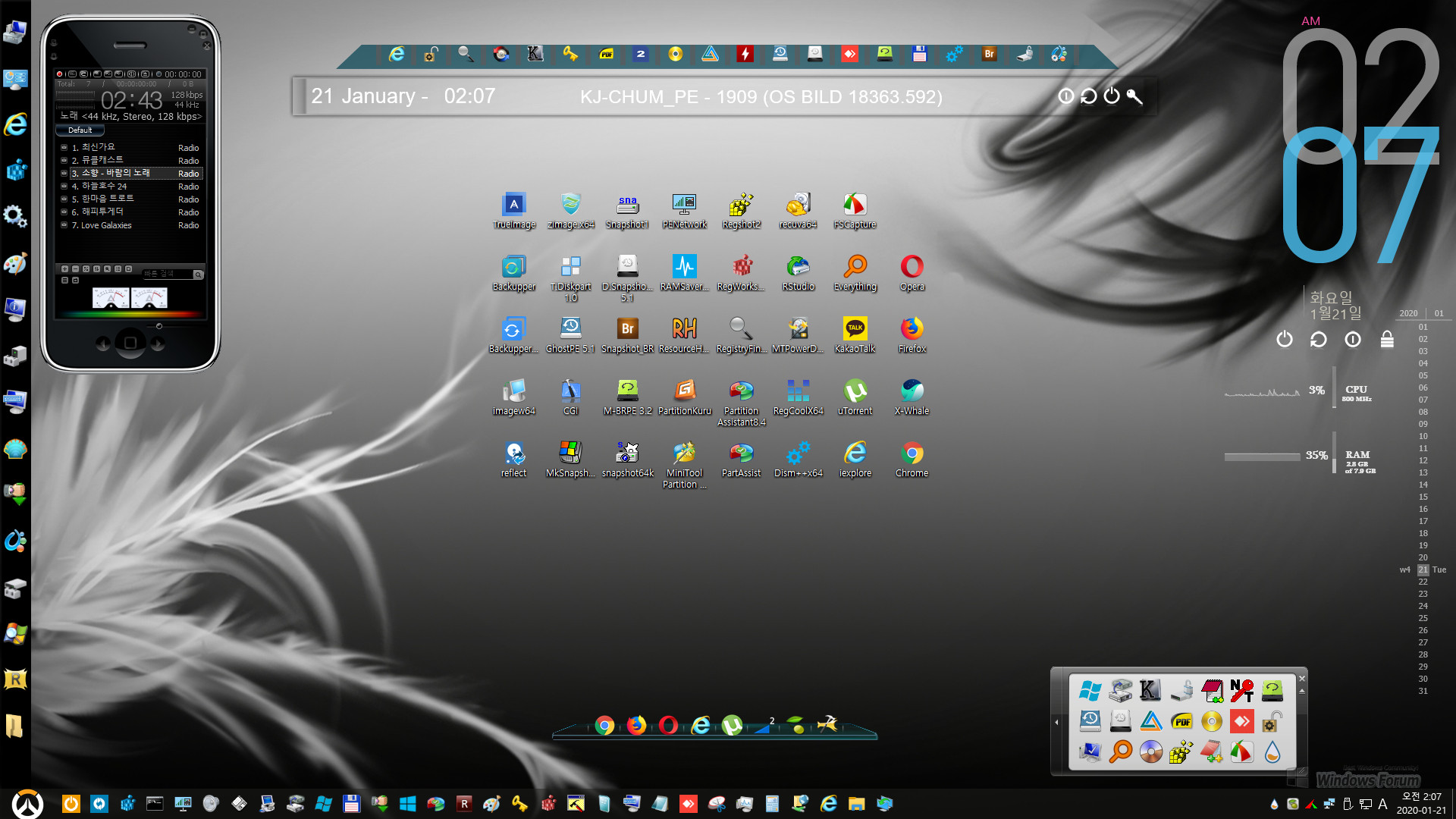Open PartitionKuru desktop shortcut
1456x819 pixels.
point(684,397)
